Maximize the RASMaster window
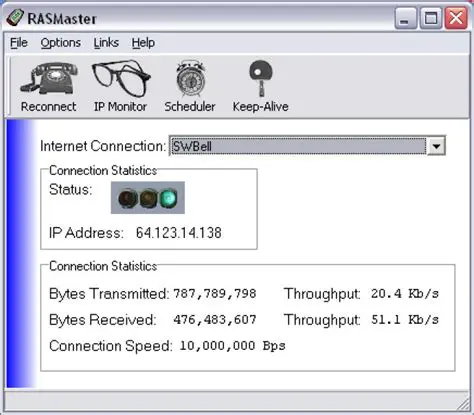 [x=431, y=18]
